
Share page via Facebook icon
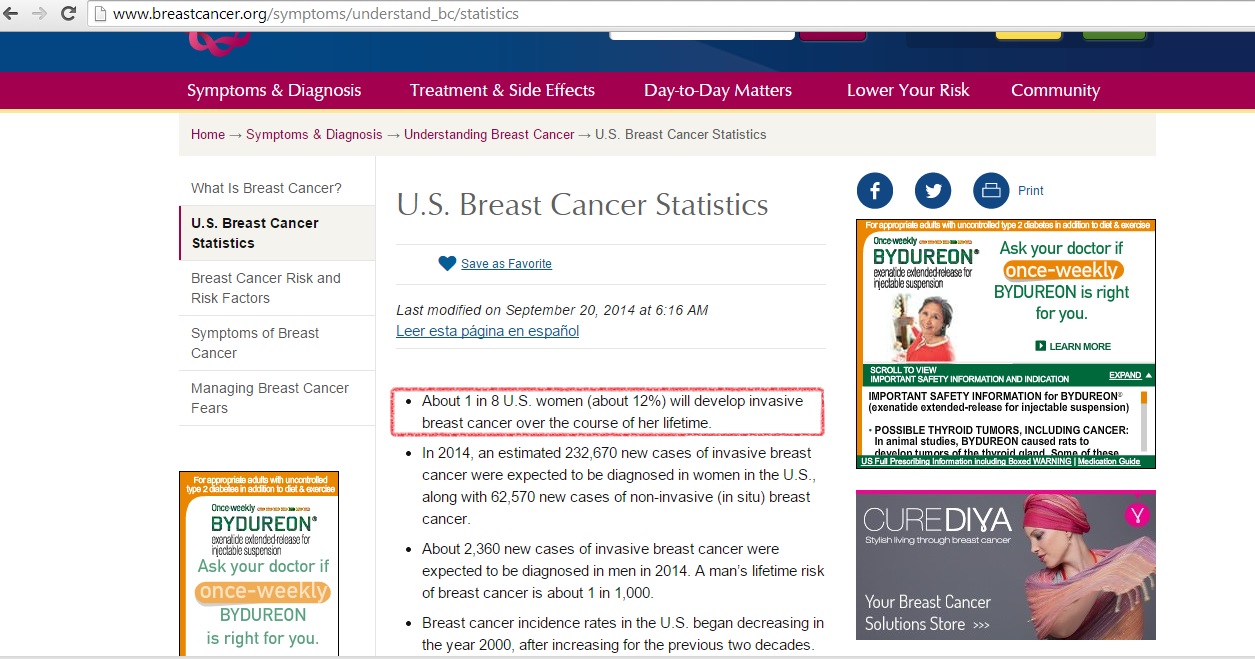(874, 190)
